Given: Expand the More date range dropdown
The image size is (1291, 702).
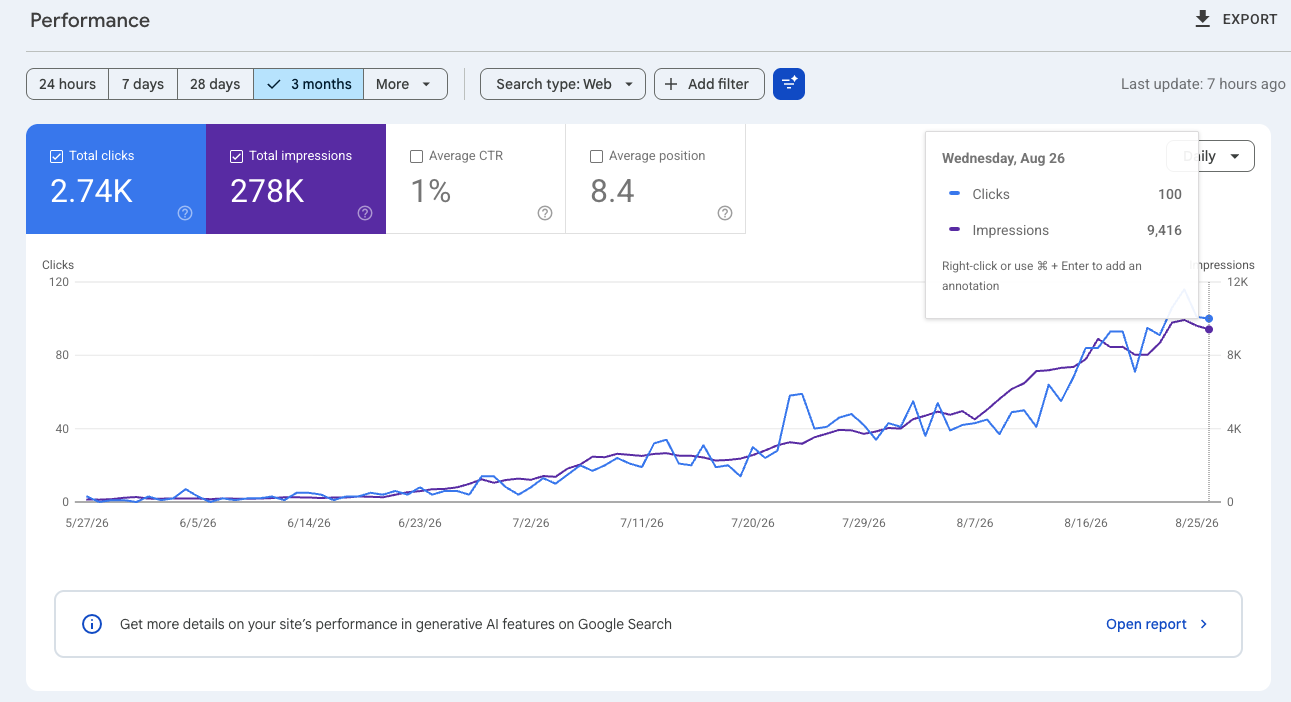Looking at the screenshot, I should [x=405, y=84].
